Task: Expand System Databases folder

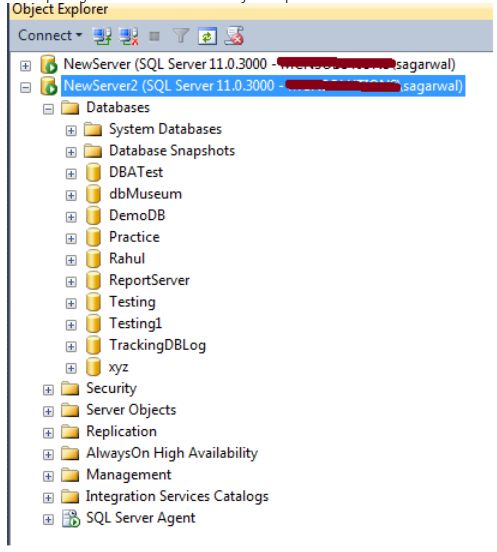Action: tap(71, 131)
